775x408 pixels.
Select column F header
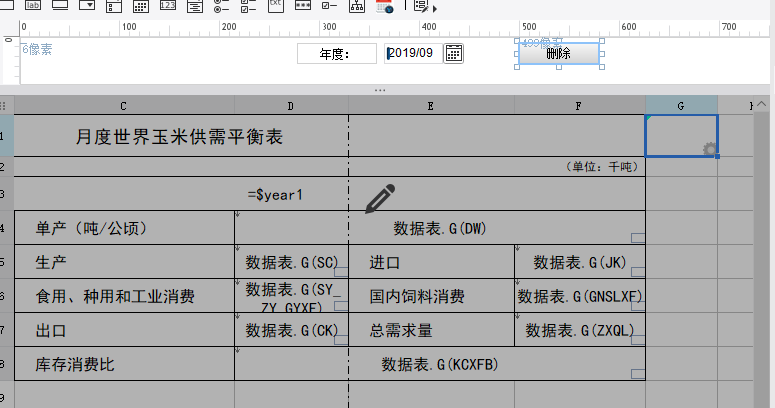click(579, 106)
